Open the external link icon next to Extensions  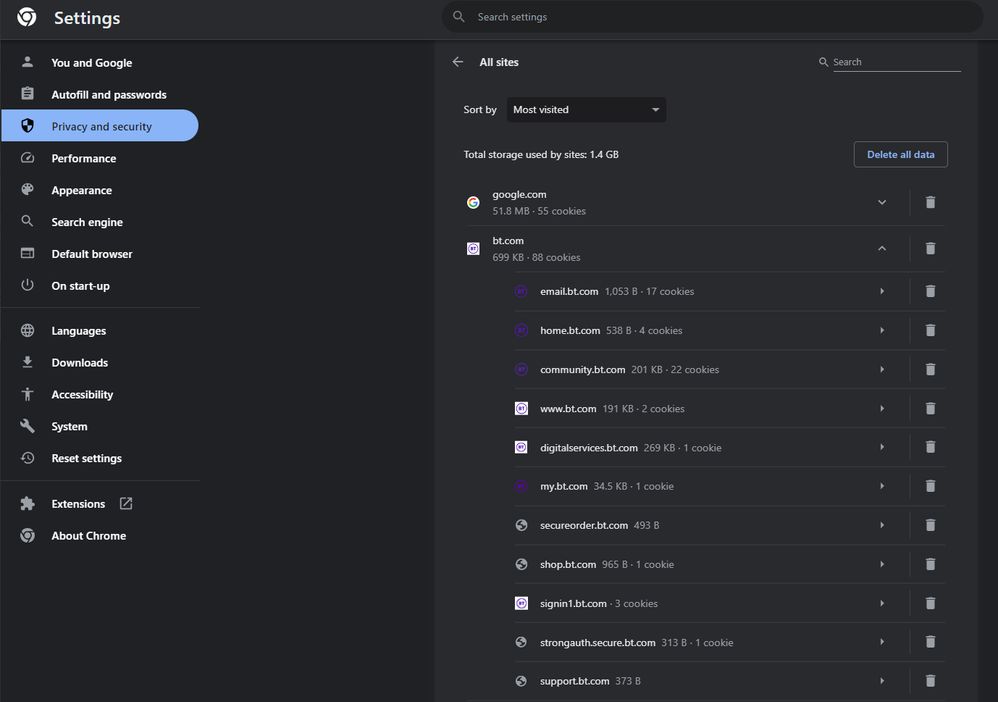tap(125, 503)
